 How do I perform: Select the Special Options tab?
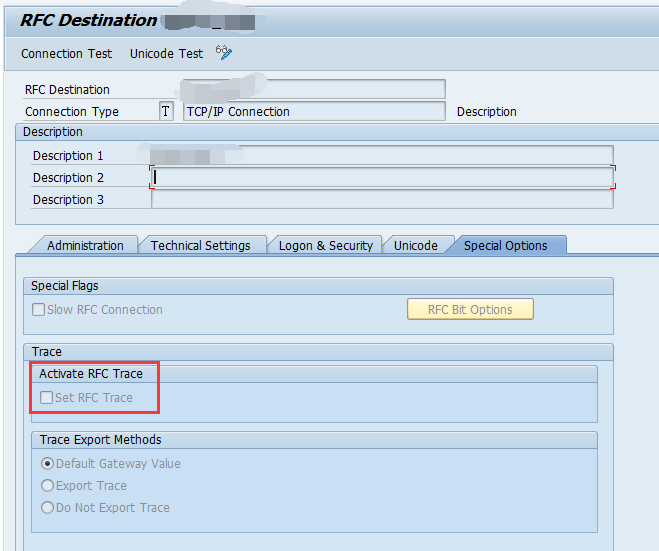(x=506, y=245)
